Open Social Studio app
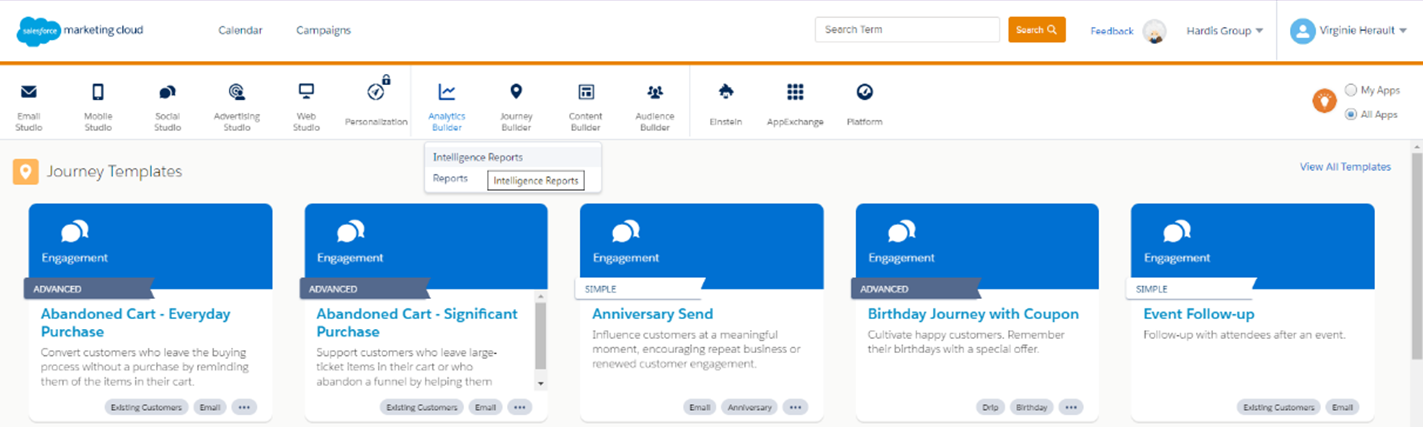Screen dimensions: 1423x427 [167, 105]
